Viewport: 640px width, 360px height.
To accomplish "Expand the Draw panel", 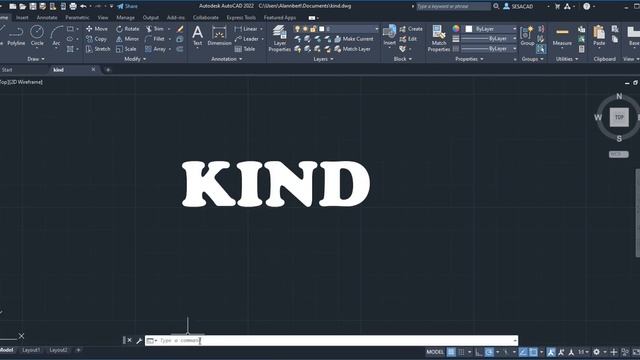I will [36, 59].
